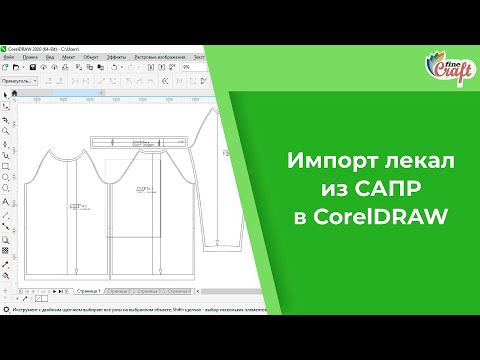The width and height of the screenshot is (480, 360).
Task: Click the Copy icon in the toolbar
Action: pos(90,67)
